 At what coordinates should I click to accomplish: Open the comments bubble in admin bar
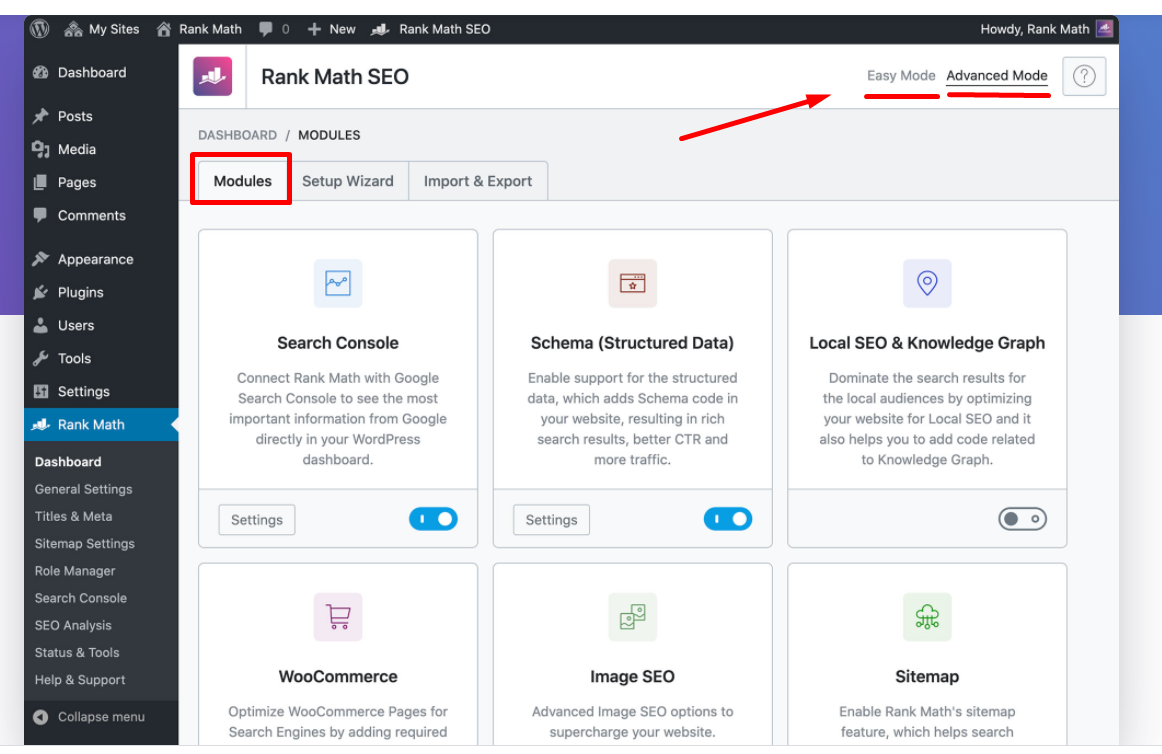point(273,29)
